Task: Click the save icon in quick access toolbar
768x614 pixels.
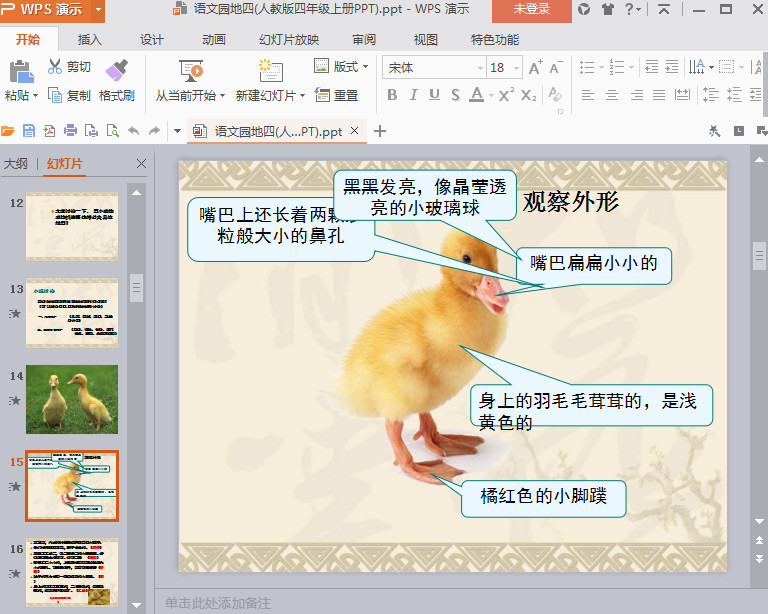Action: 29,131
